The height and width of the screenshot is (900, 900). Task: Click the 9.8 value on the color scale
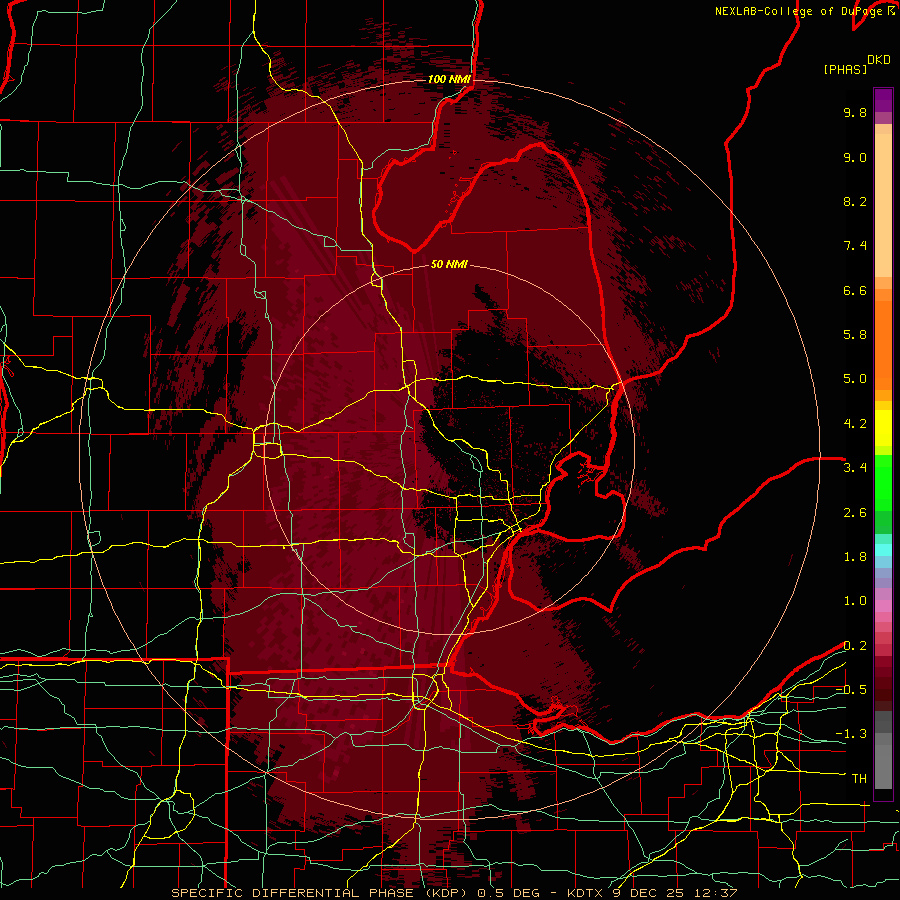coord(855,112)
